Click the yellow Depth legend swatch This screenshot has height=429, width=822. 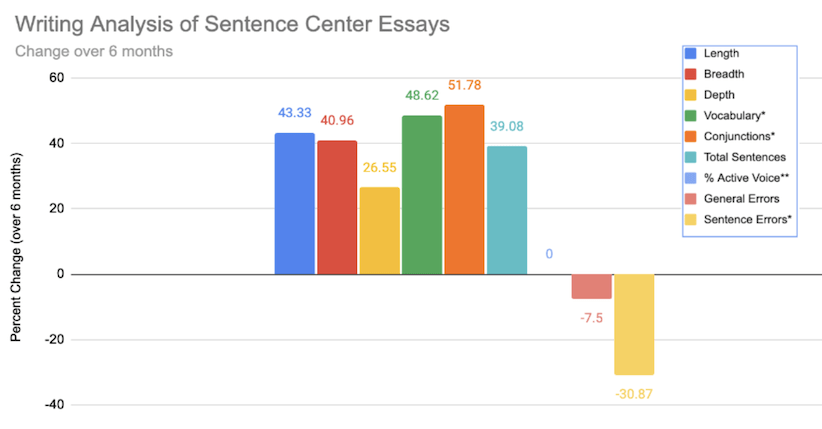[x=690, y=94]
